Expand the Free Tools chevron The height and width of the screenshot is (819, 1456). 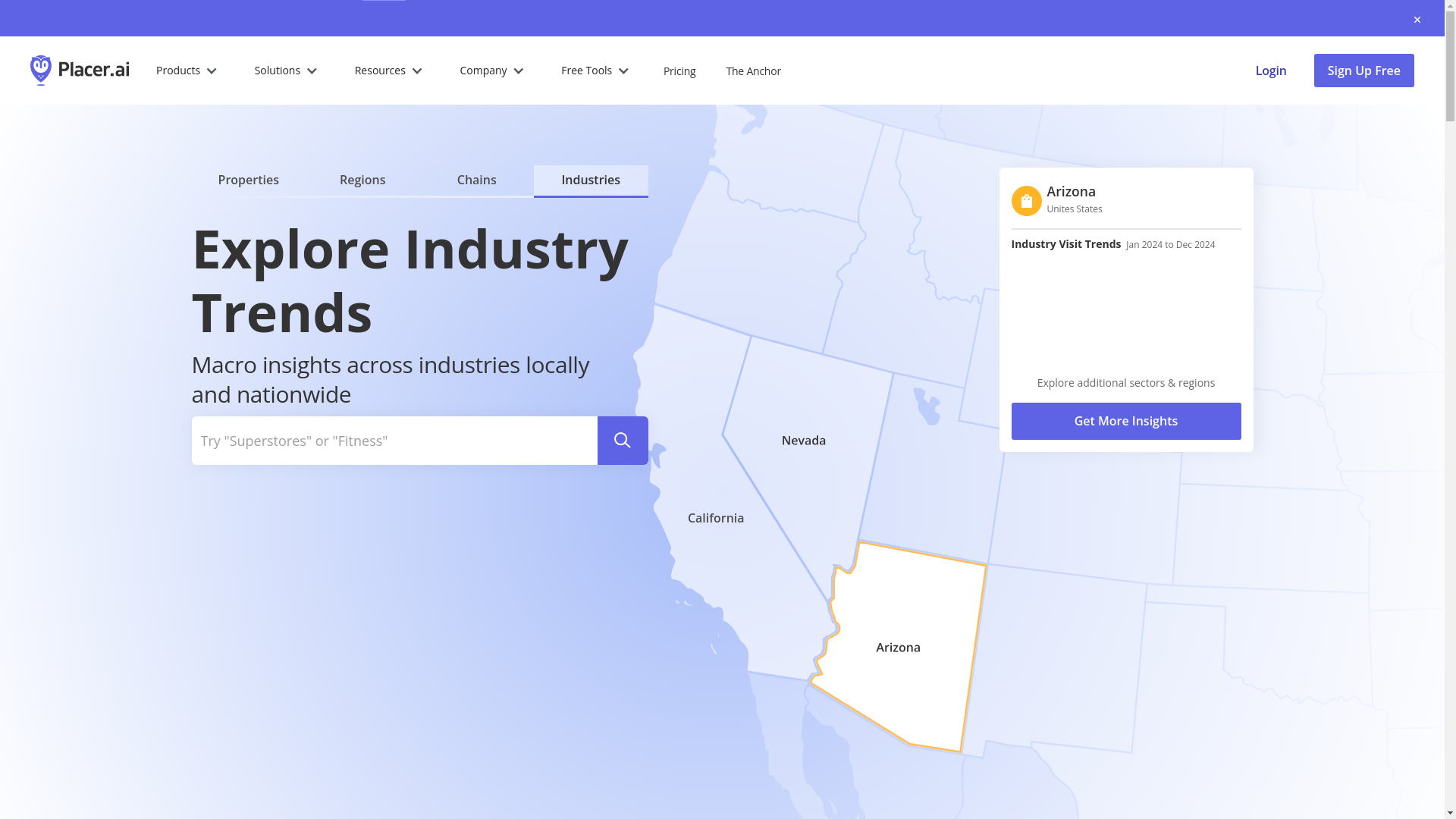pos(623,71)
